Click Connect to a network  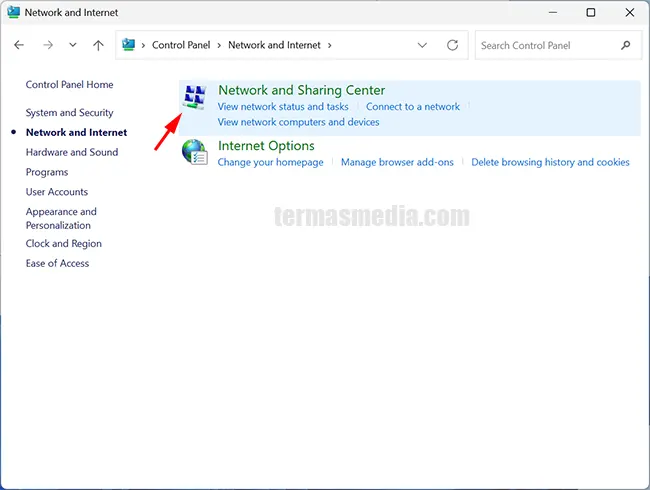(x=413, y=107)
